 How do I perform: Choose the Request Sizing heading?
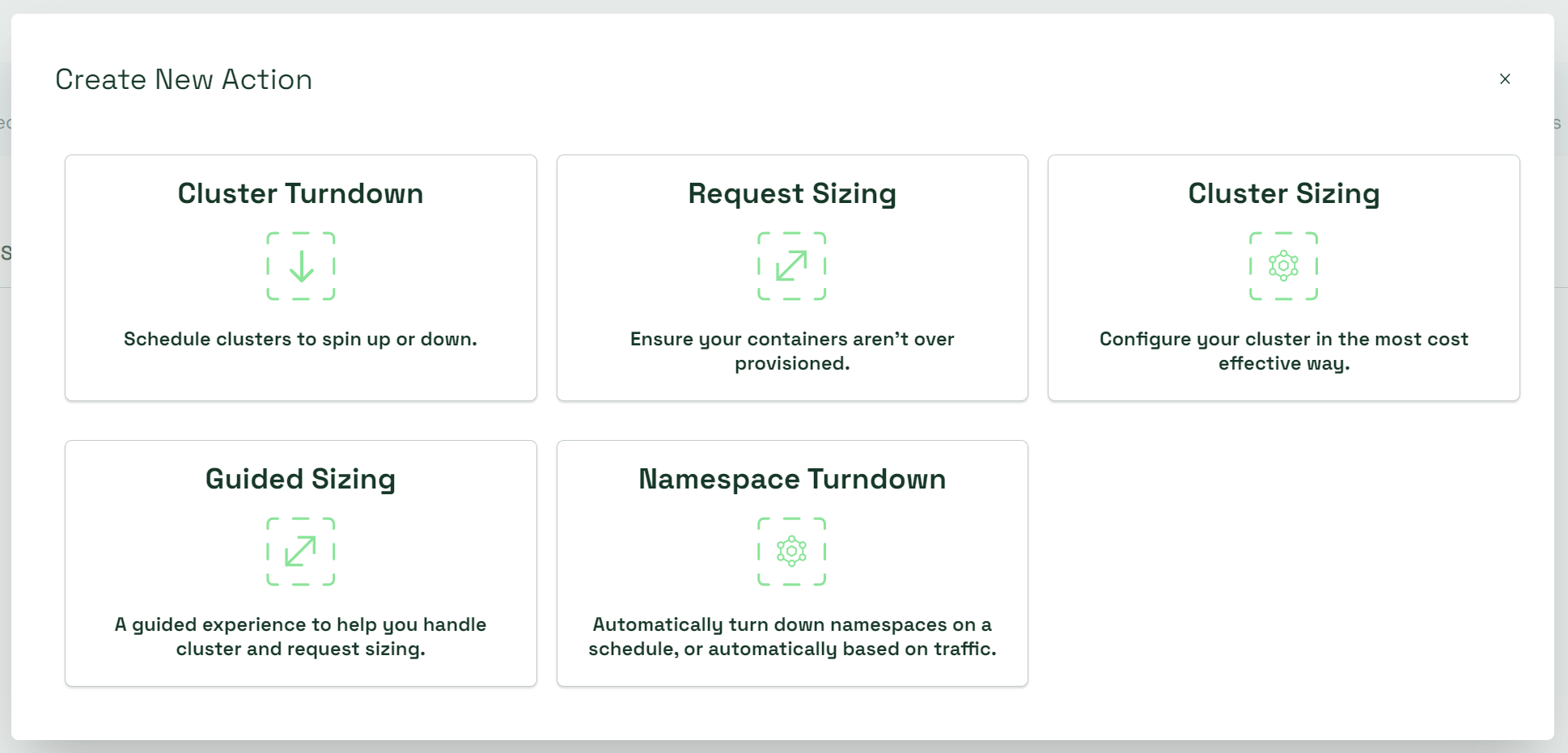[792, 193]
